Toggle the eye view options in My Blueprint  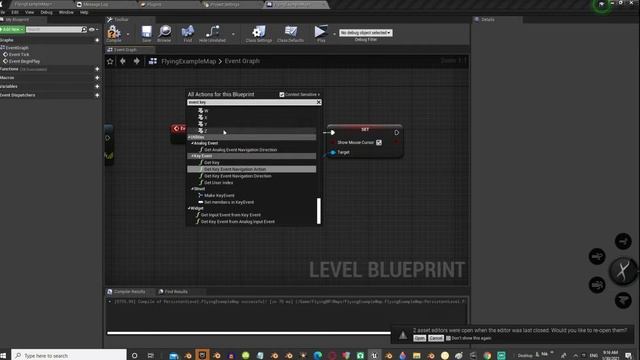(92, 29)
